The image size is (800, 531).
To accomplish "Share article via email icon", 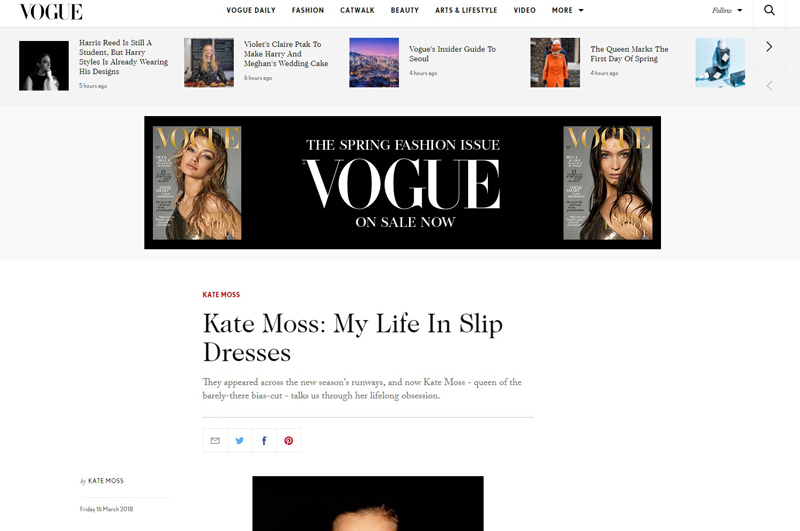I will click(x=215, y=440).
